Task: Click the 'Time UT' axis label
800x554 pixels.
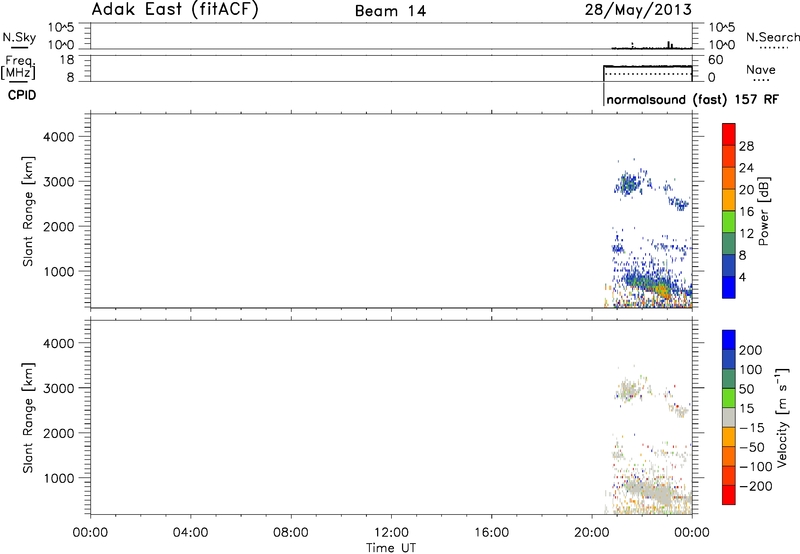Action: click(391, 548)
